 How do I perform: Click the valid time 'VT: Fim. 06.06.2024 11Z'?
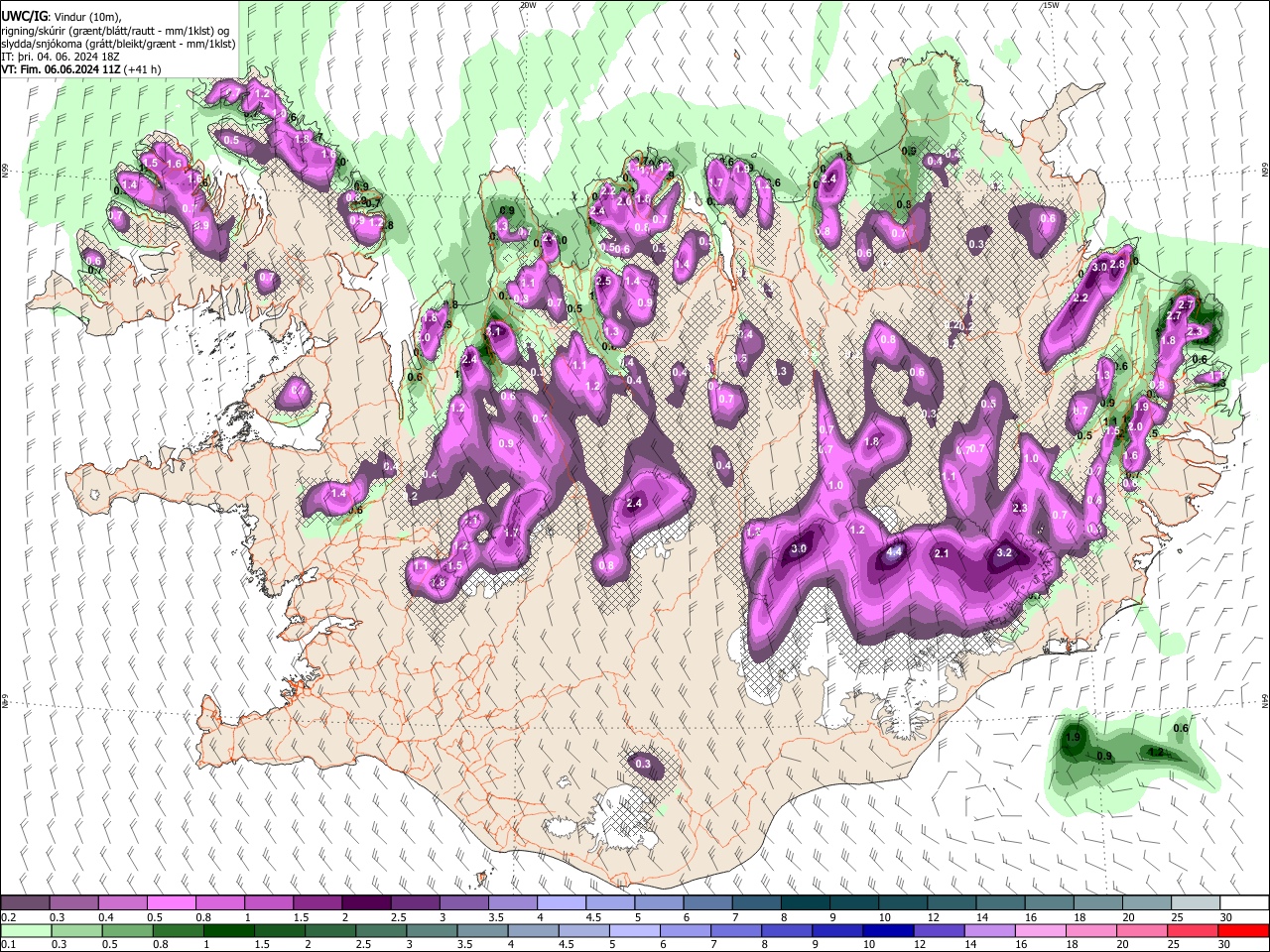(x=61, y=69)
